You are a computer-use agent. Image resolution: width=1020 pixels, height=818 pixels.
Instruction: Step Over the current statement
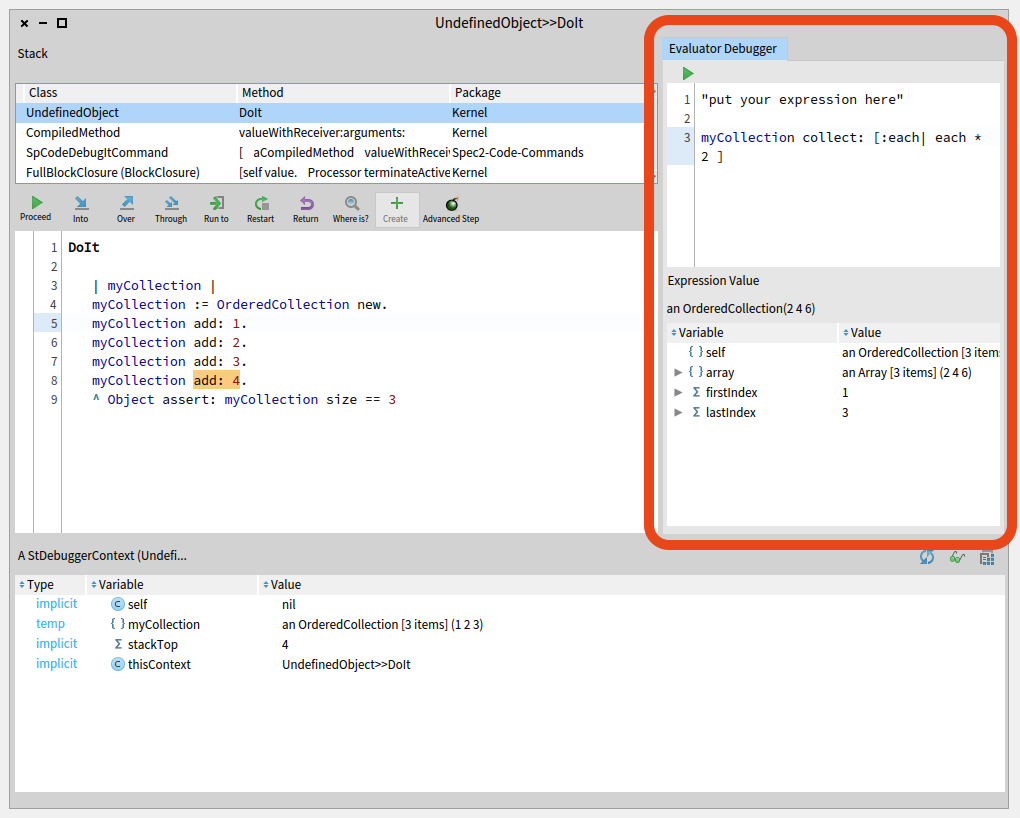pyautogui.click(x=126, y=208)
